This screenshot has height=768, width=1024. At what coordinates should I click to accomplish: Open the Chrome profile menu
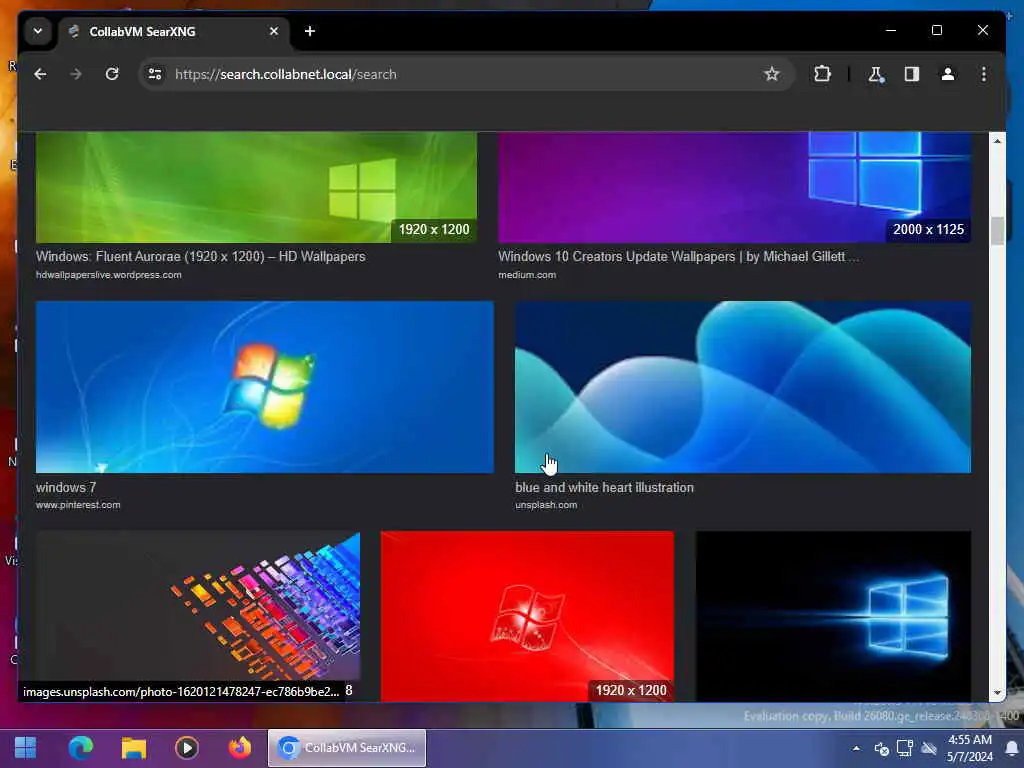[x=948, y=74]
